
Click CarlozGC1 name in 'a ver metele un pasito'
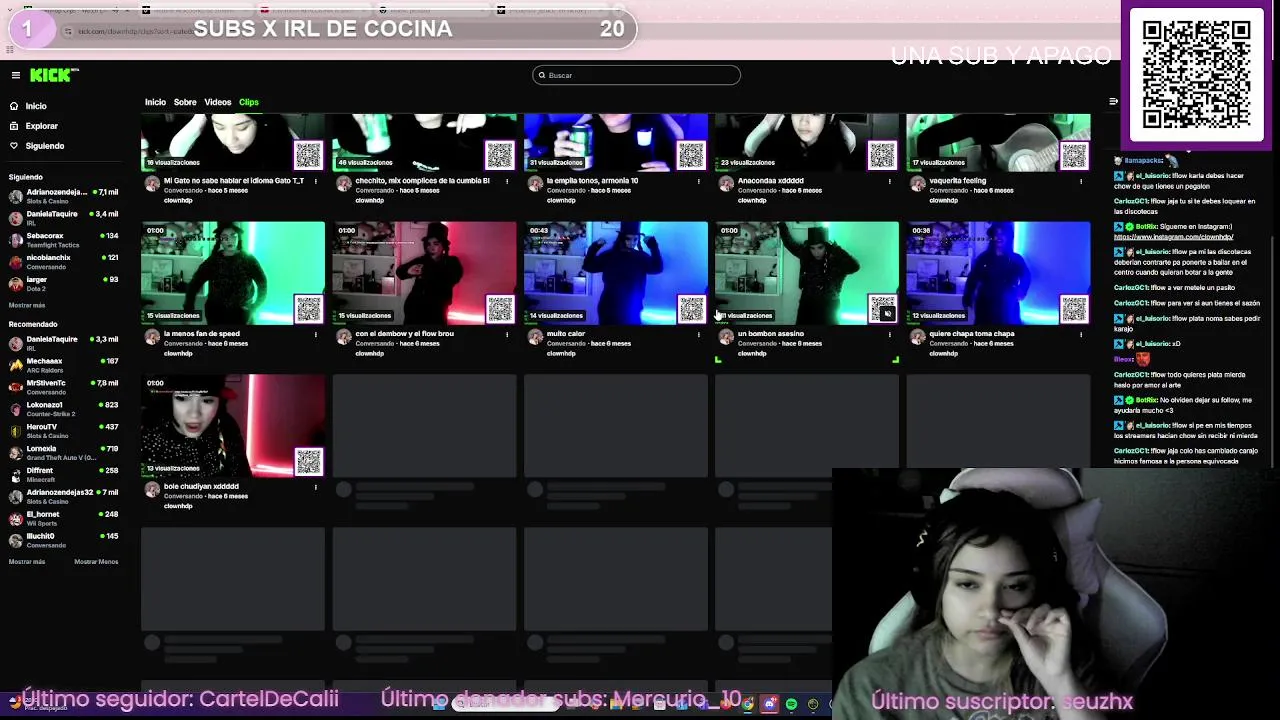pos(1131,288)
